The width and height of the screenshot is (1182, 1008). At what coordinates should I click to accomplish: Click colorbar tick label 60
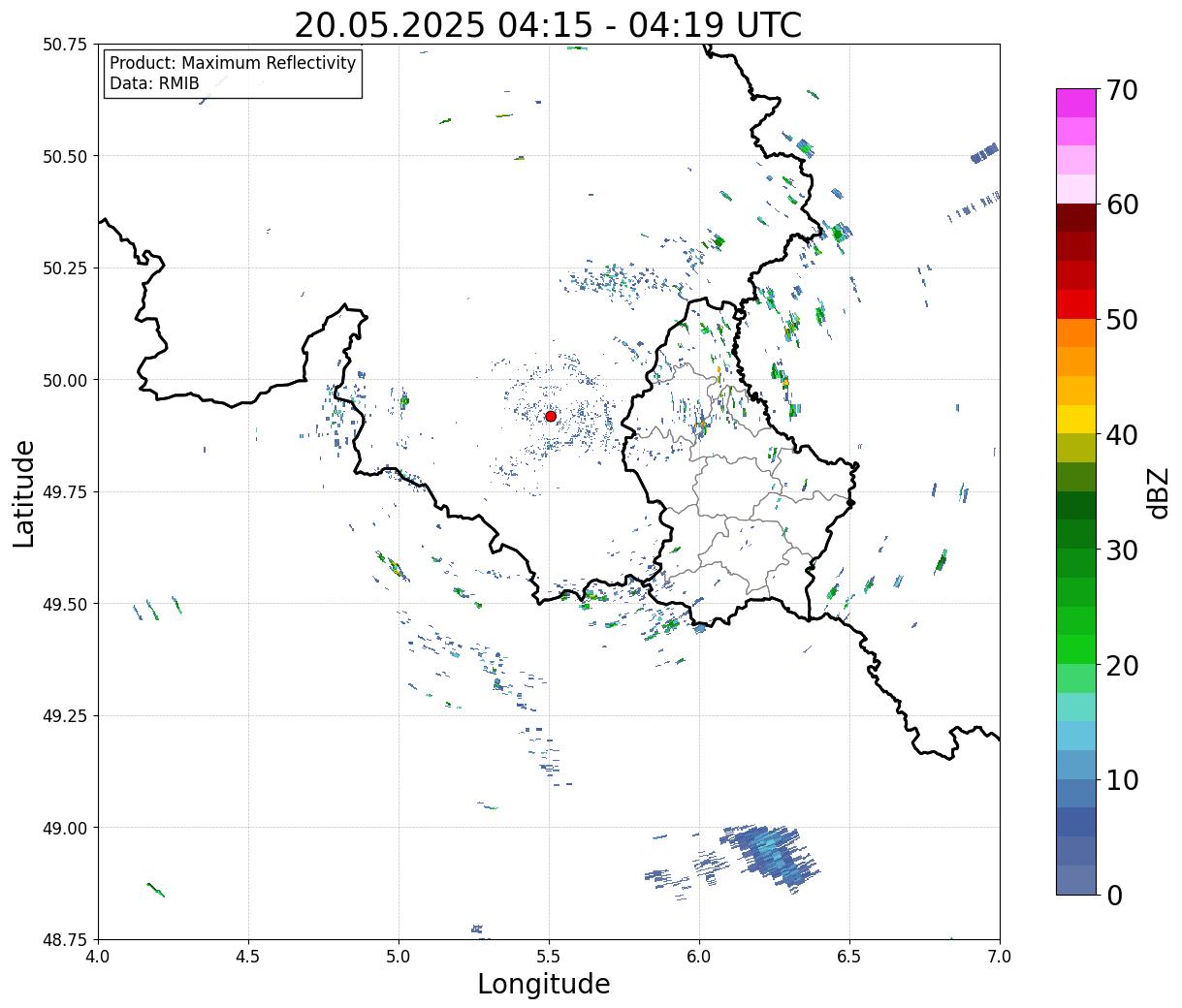tap(1122, 205)
